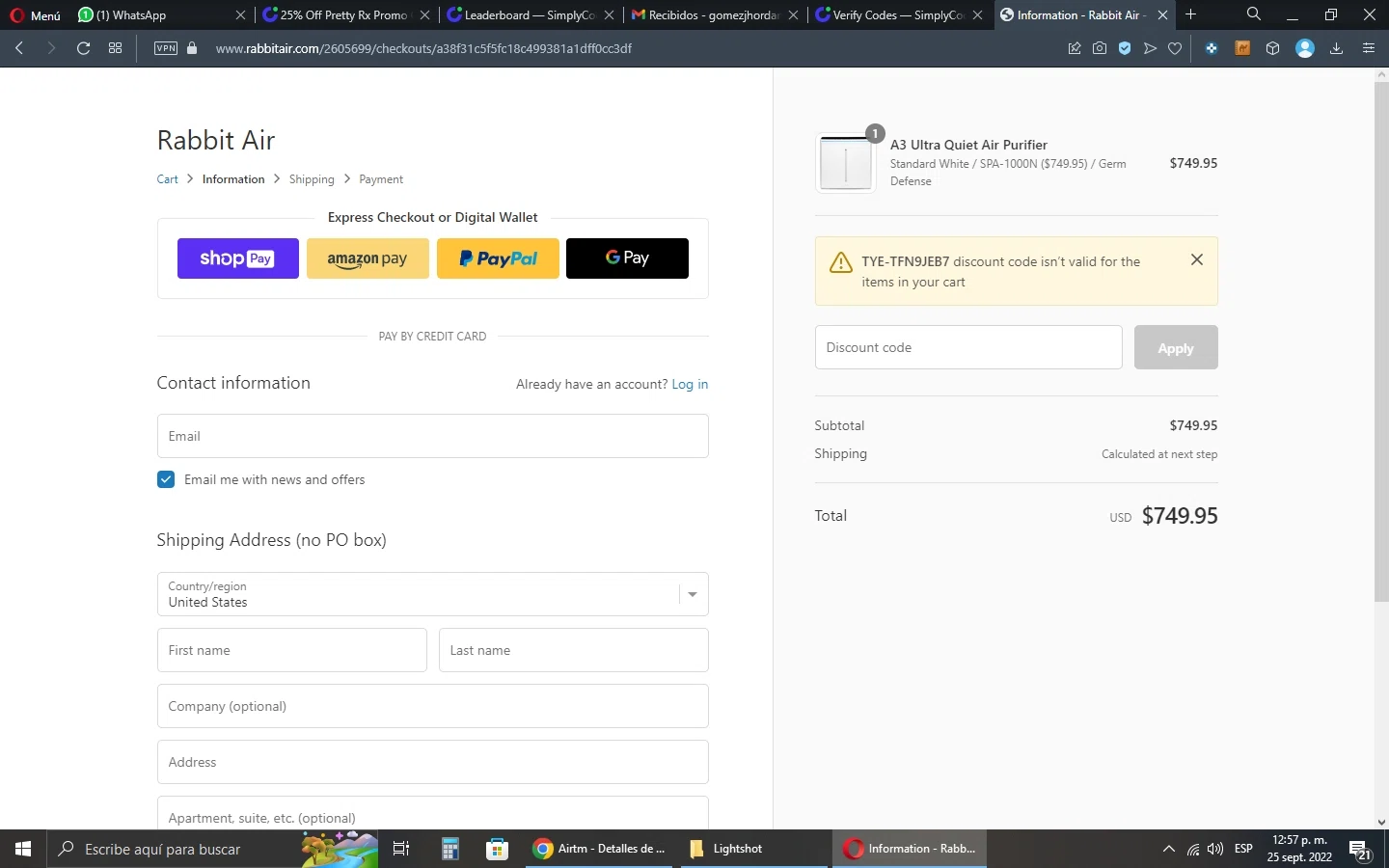Click the A3 Ultra Quiet Air Purifier thumbnail

pyautogui.click(x=846, y=163)
